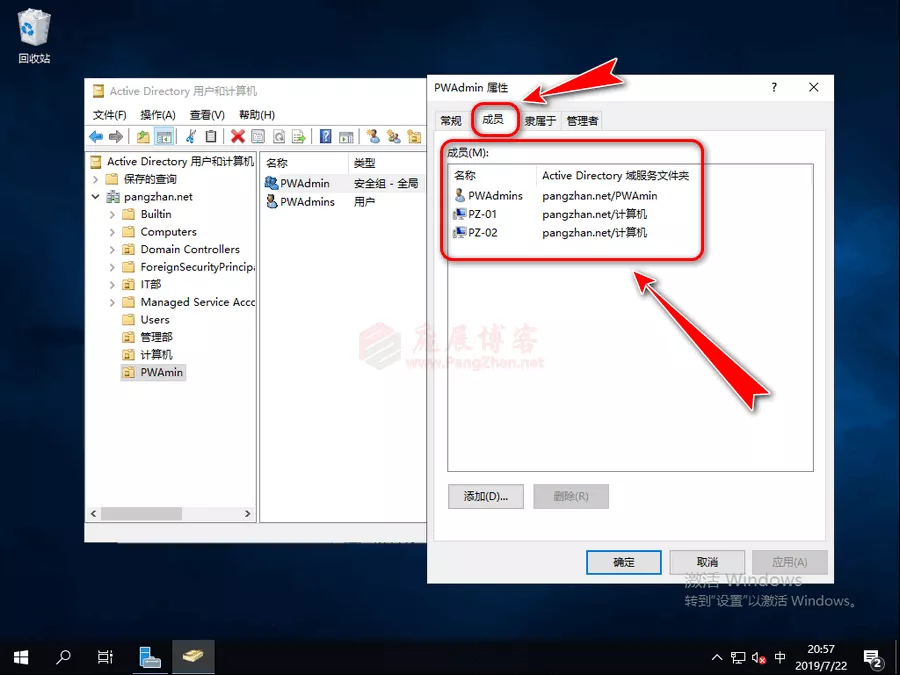This screenshot has width=900, height=675.
Task: Collapse the pangzhan.net domain node
Action: click(x=96, y=197)
